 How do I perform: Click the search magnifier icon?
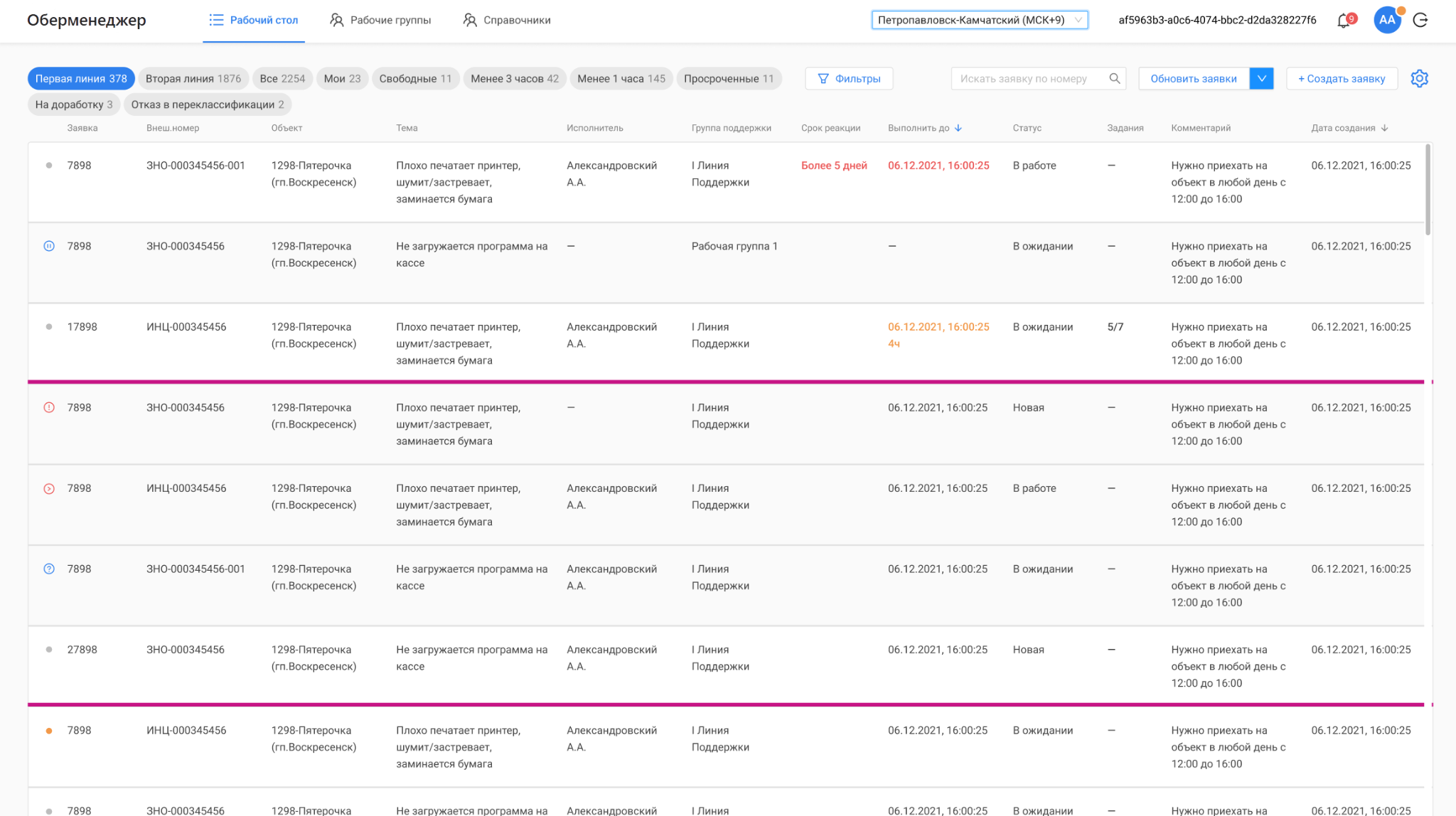(x=1114, y=79)
